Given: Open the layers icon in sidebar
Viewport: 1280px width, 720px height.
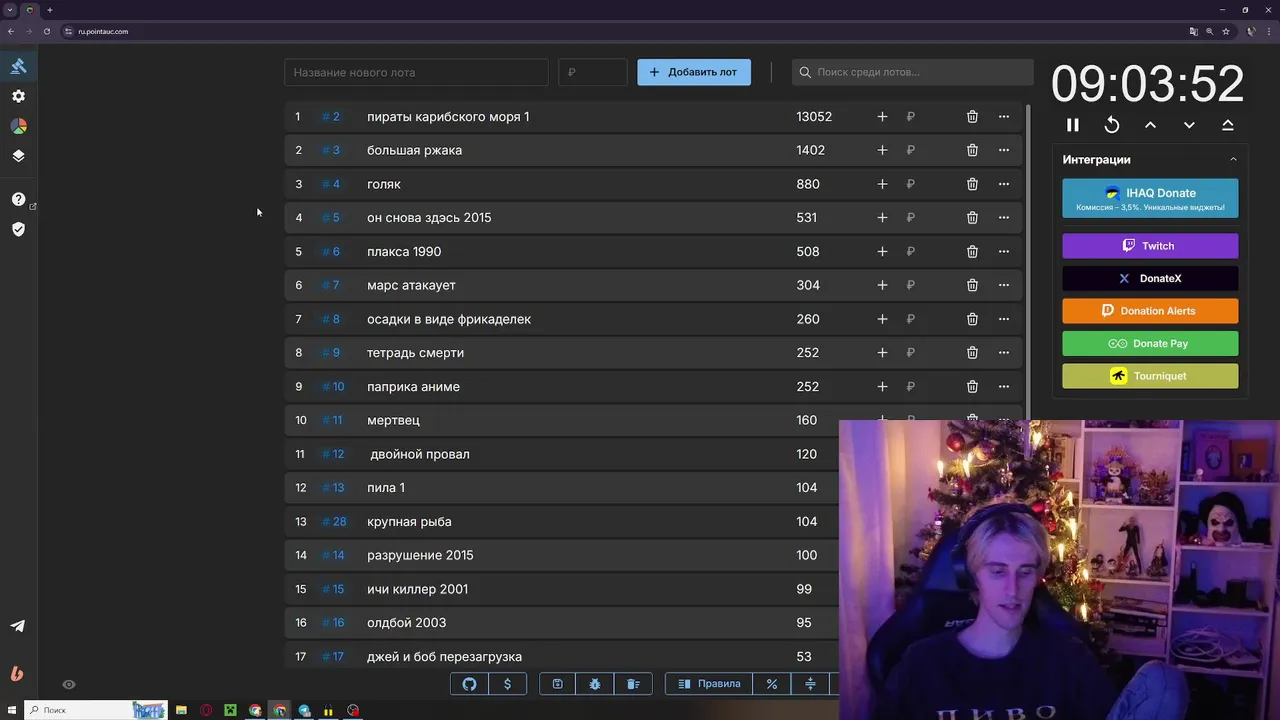Looking at the screenshot, I should pyautogui.click(x=18, y=156).
